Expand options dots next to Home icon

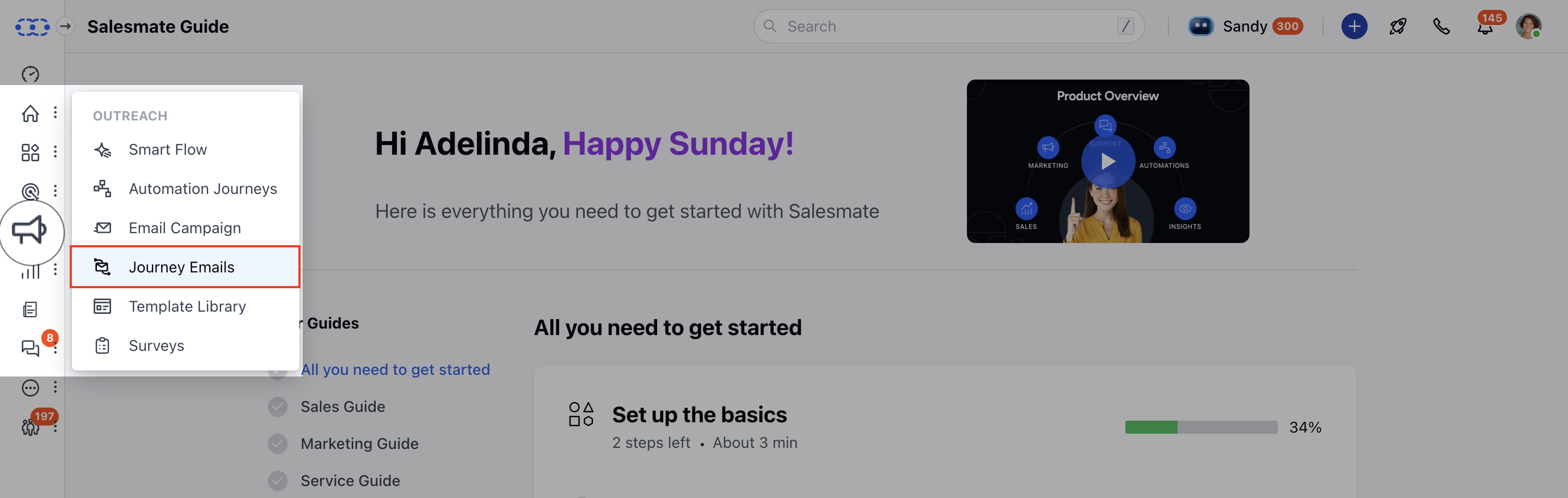(x=56, y=113)
